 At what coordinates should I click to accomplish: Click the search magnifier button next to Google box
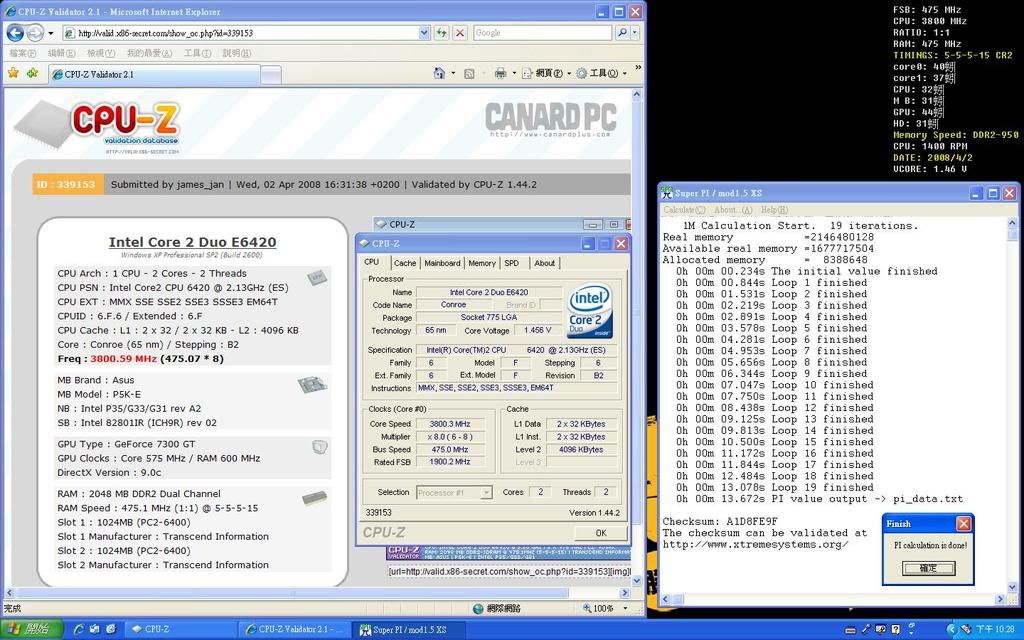[622, 33]
